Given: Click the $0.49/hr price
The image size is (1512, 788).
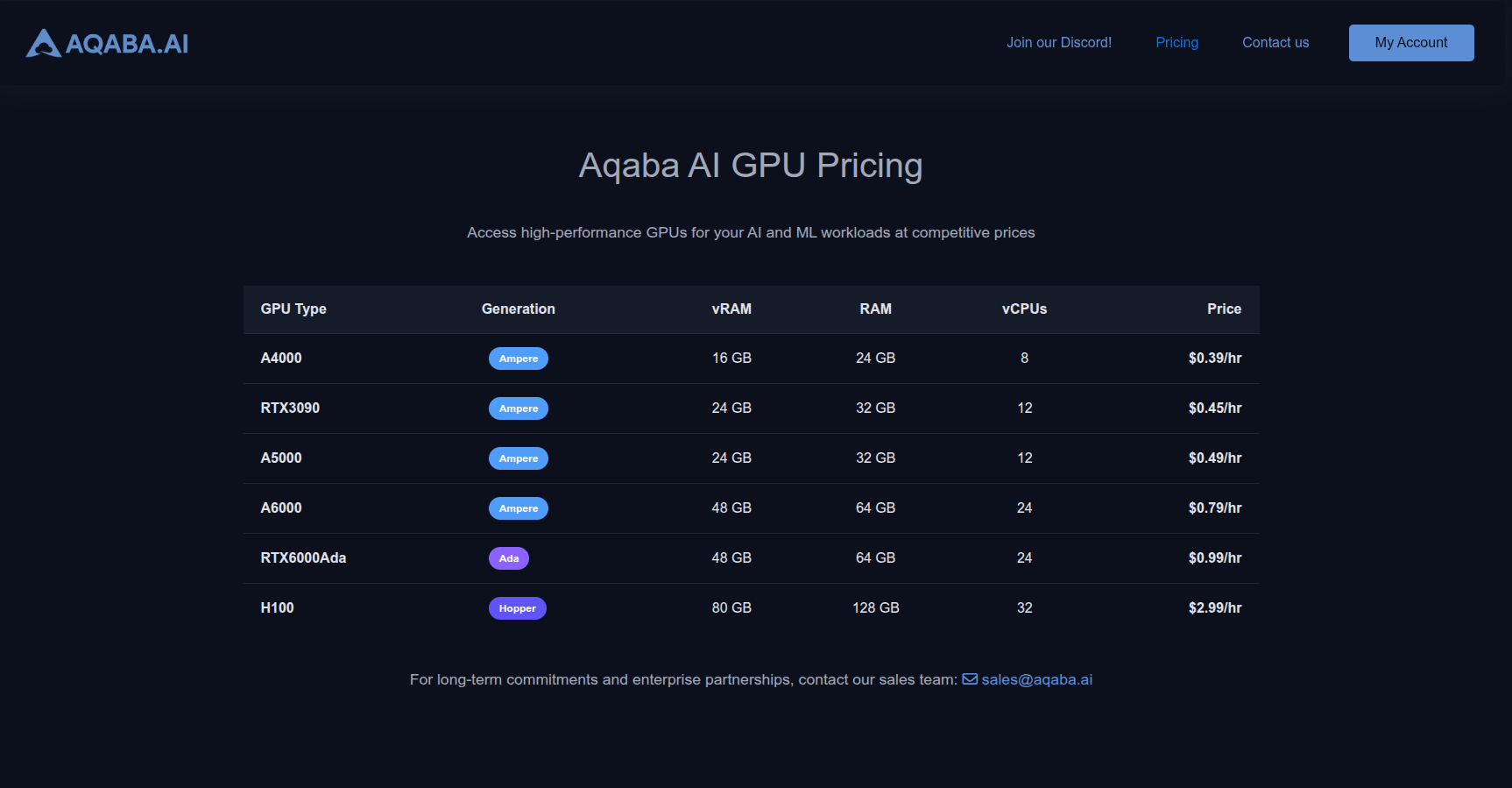Looking at the screenshot, I should 1215,458.
